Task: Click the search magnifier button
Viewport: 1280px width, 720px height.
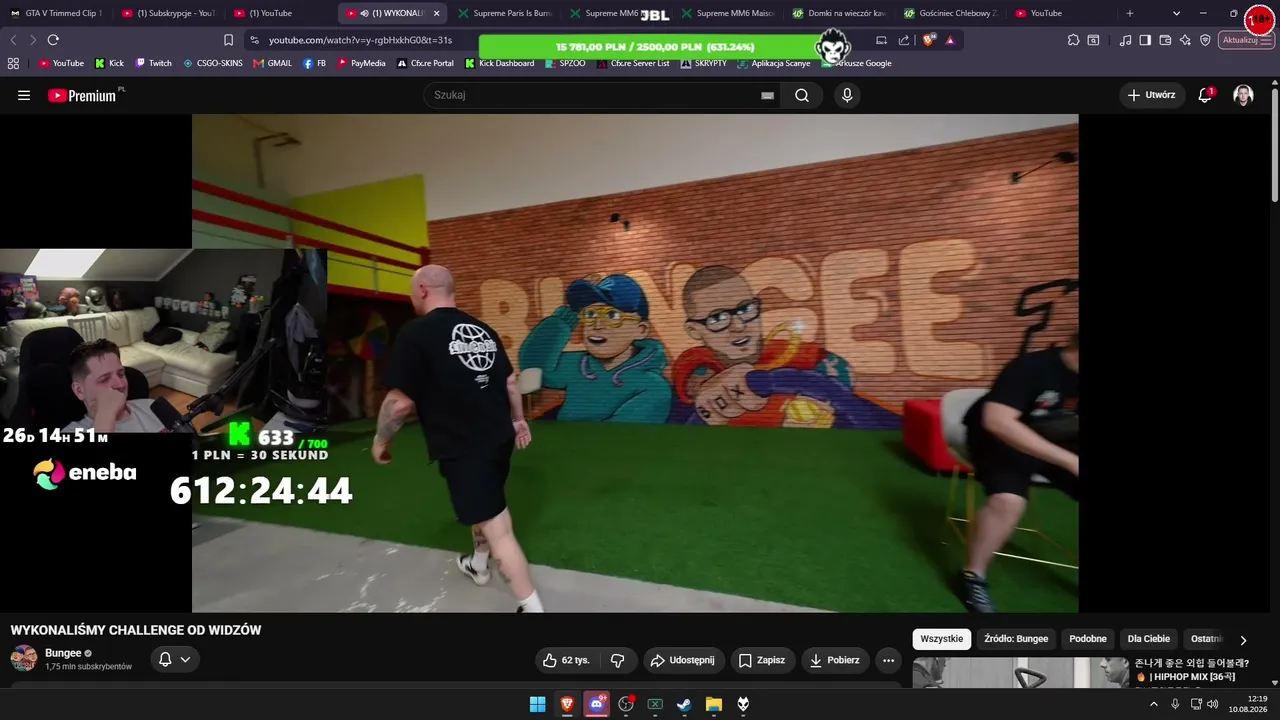Action: coord(802,95)
